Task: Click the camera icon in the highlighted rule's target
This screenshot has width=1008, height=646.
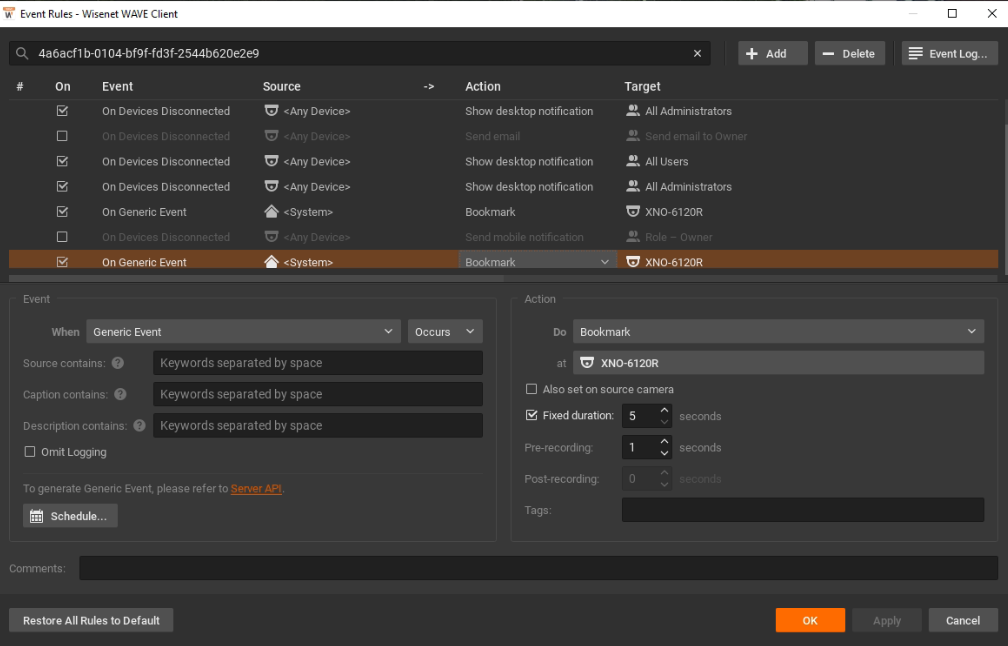Action: click(x=633, y=262)
